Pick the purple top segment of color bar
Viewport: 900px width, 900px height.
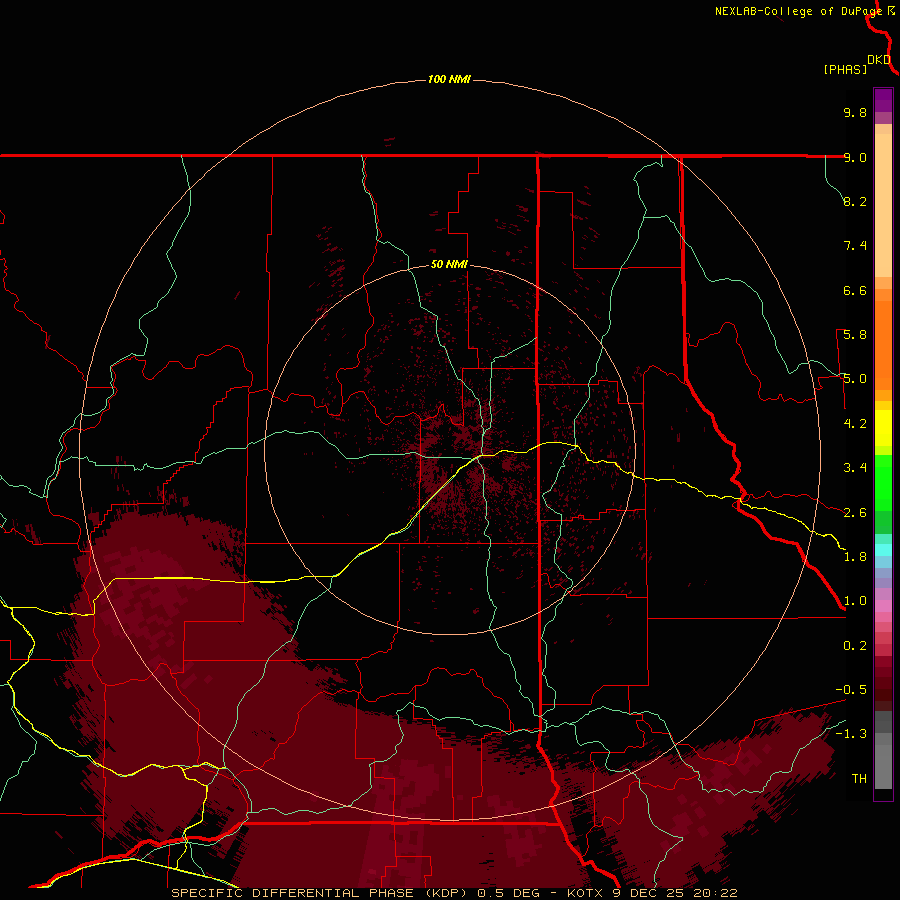[x=883, y=100]
